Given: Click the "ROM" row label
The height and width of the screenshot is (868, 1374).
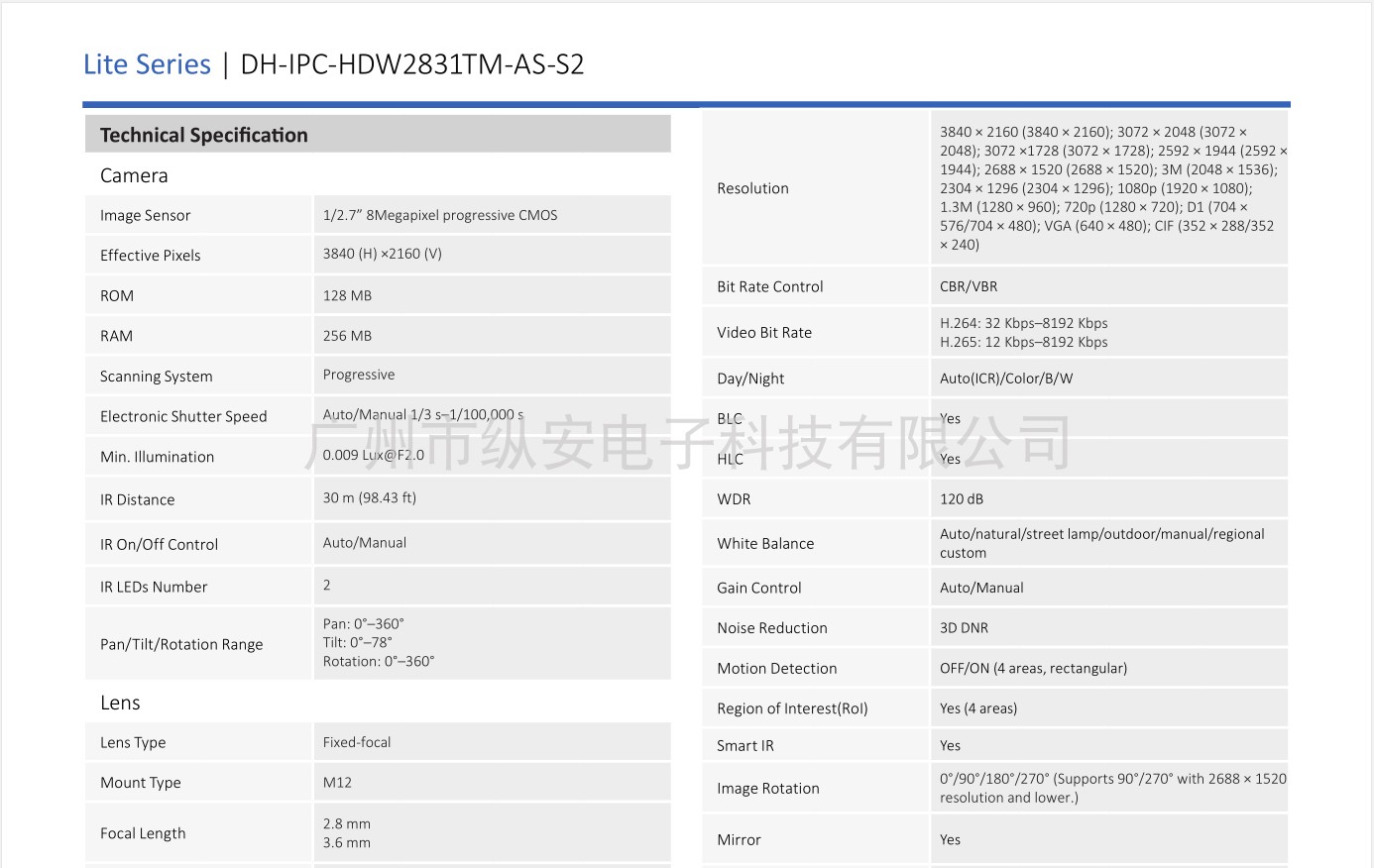Looking at the screenshot, I should click(117, 295).
